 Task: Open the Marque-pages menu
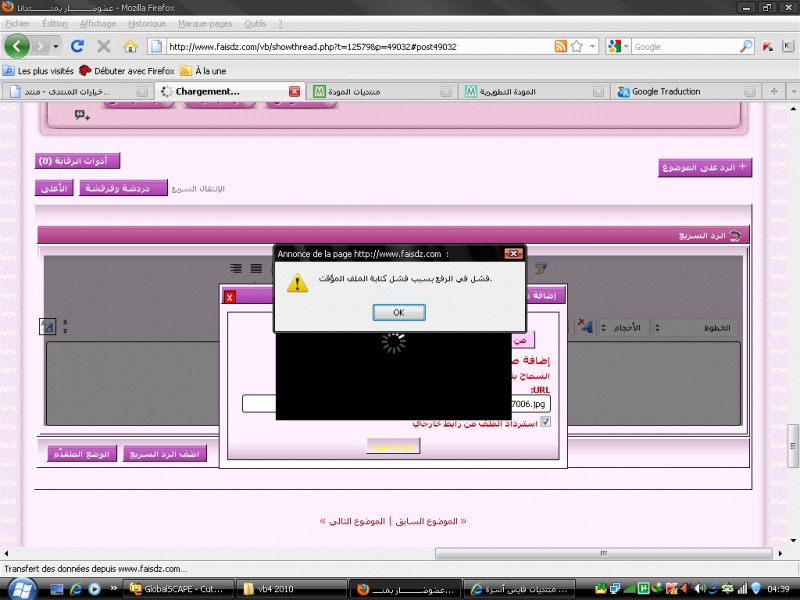click(205, 22)
